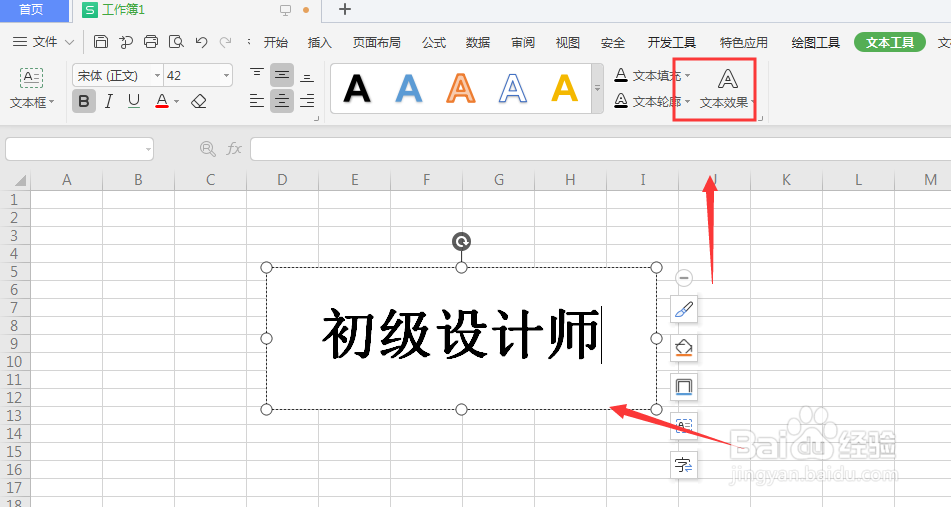951x507 pixels.
Task: Align text right
Action: click(x=307, y=101)
